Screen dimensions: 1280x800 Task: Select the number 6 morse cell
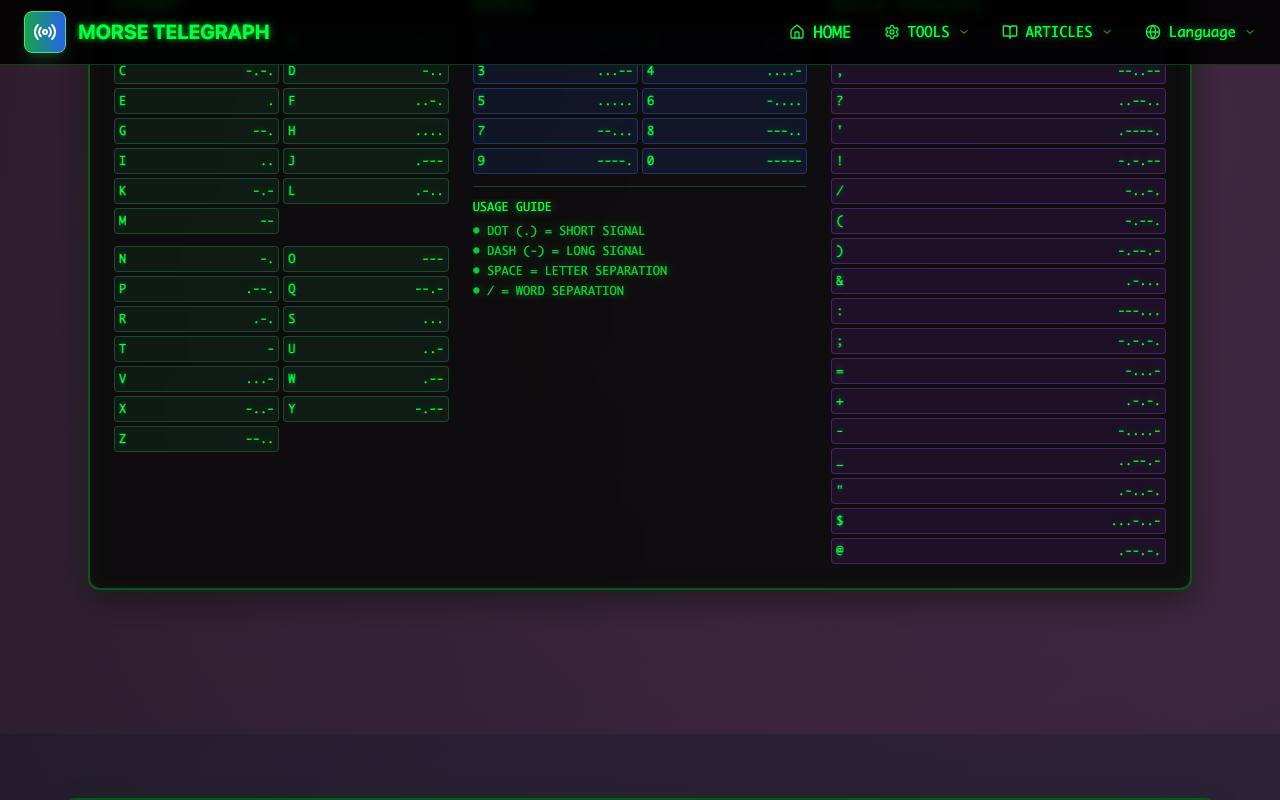(724, 101)
